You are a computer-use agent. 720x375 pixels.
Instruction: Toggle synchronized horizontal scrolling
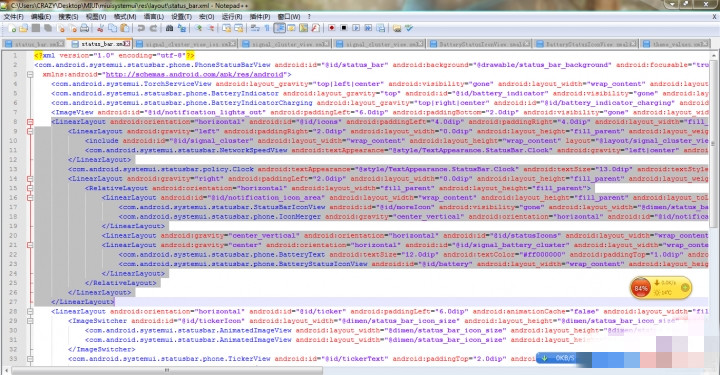[x=239, y=28]
